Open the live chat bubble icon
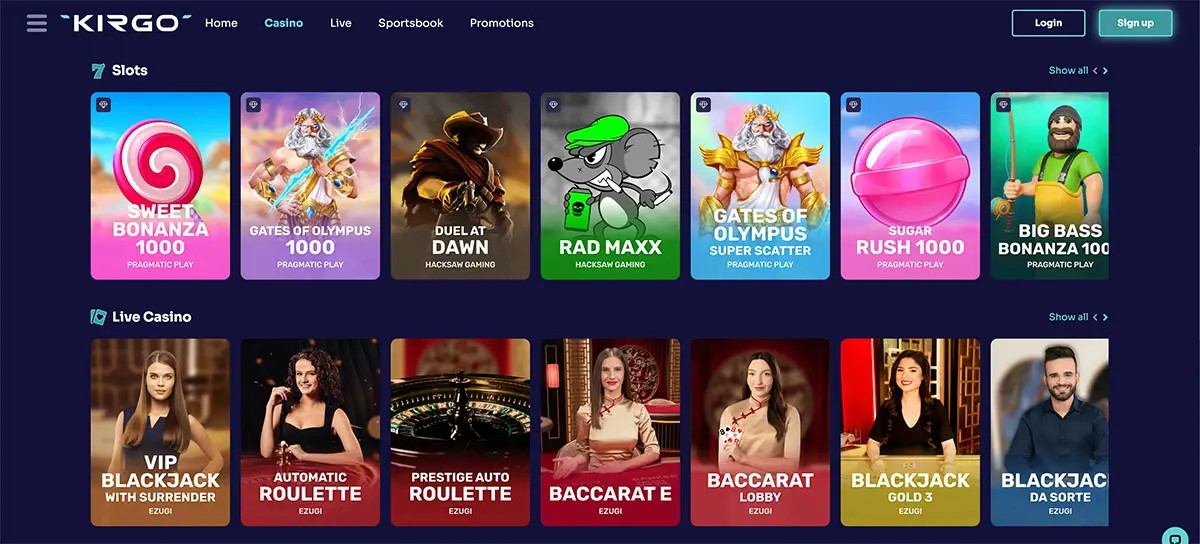The image size is (1200, 544). pos(1174,537)
